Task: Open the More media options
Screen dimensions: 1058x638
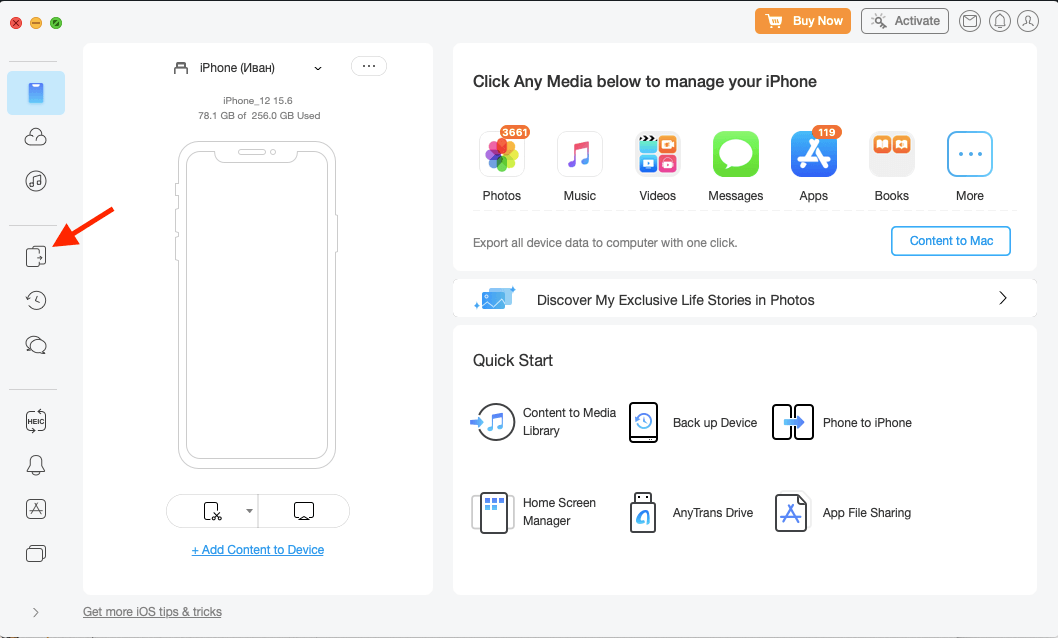Action: [x=969, y=154]
